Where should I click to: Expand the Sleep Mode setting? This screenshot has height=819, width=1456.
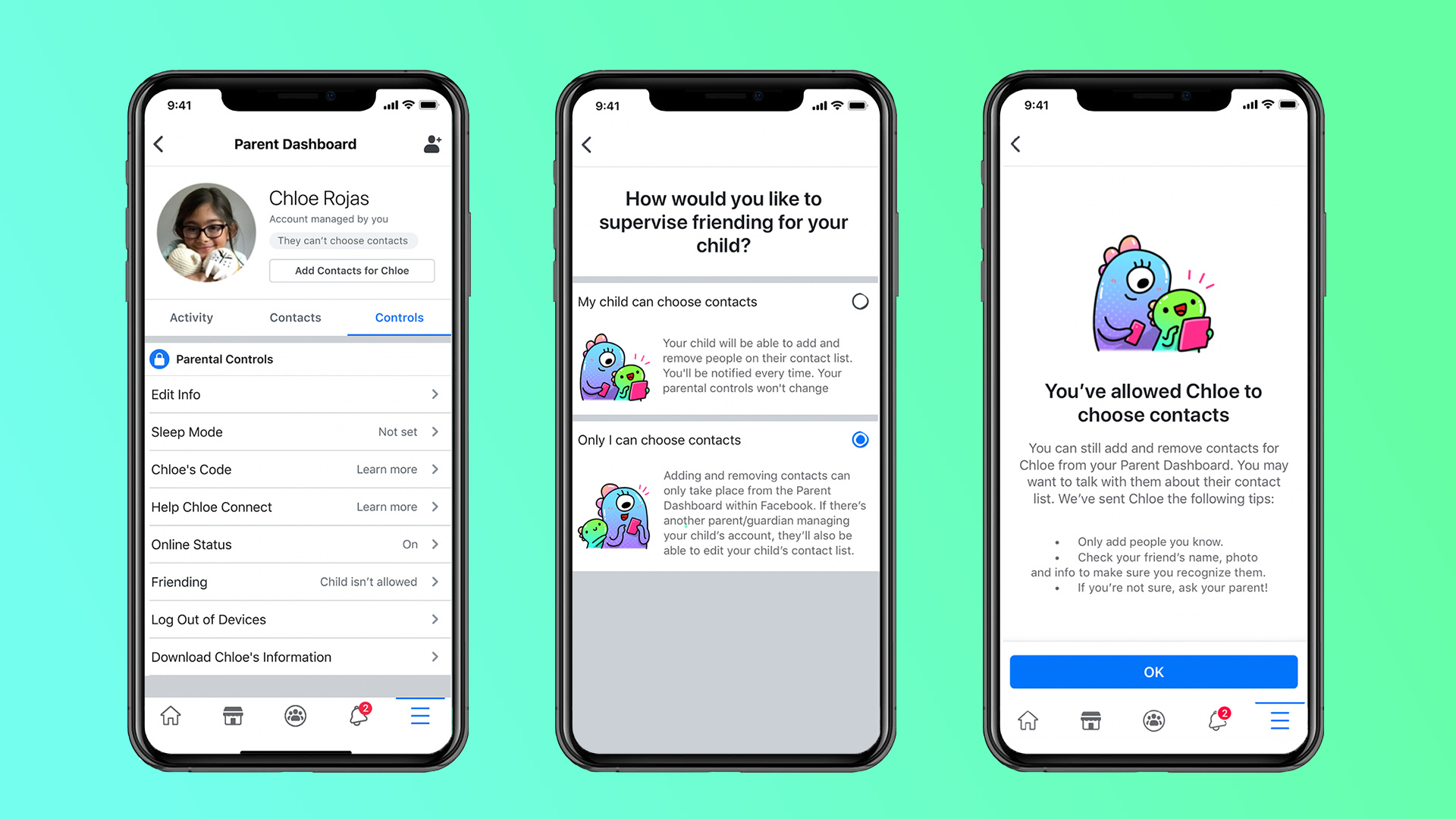point(296,432)
